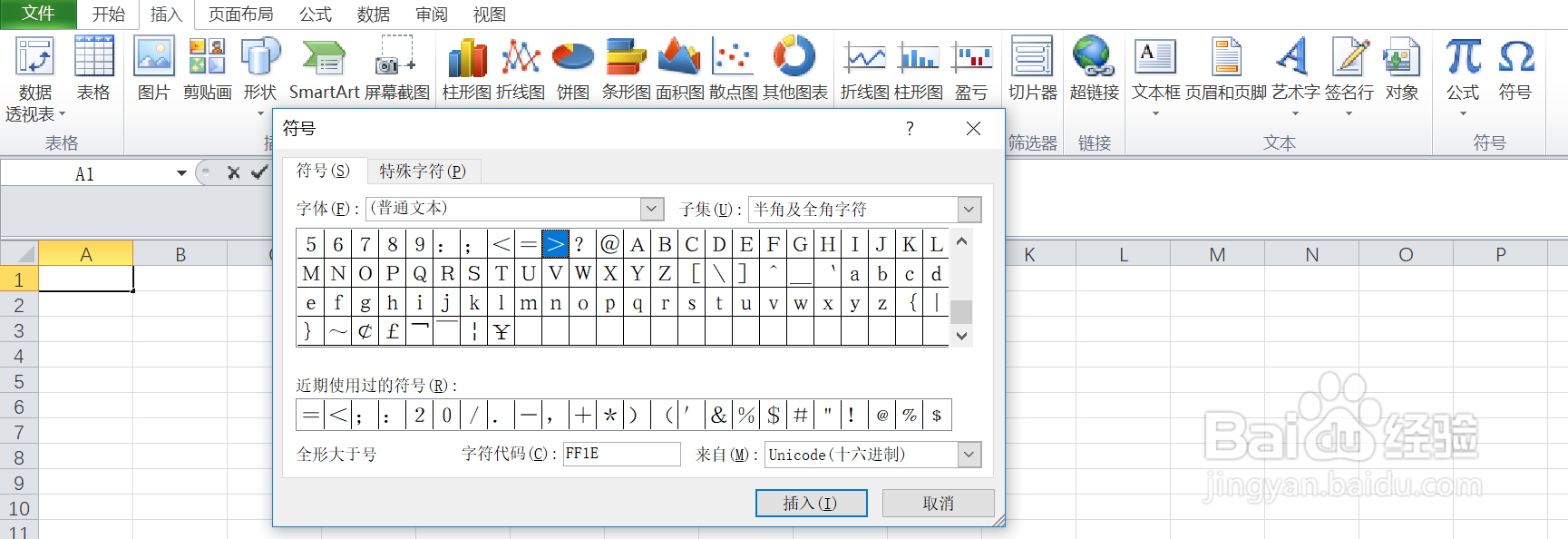The image size is (1568, 539).
Task: Switch to the Review (审阅) tab
Action: click(432, 15)
